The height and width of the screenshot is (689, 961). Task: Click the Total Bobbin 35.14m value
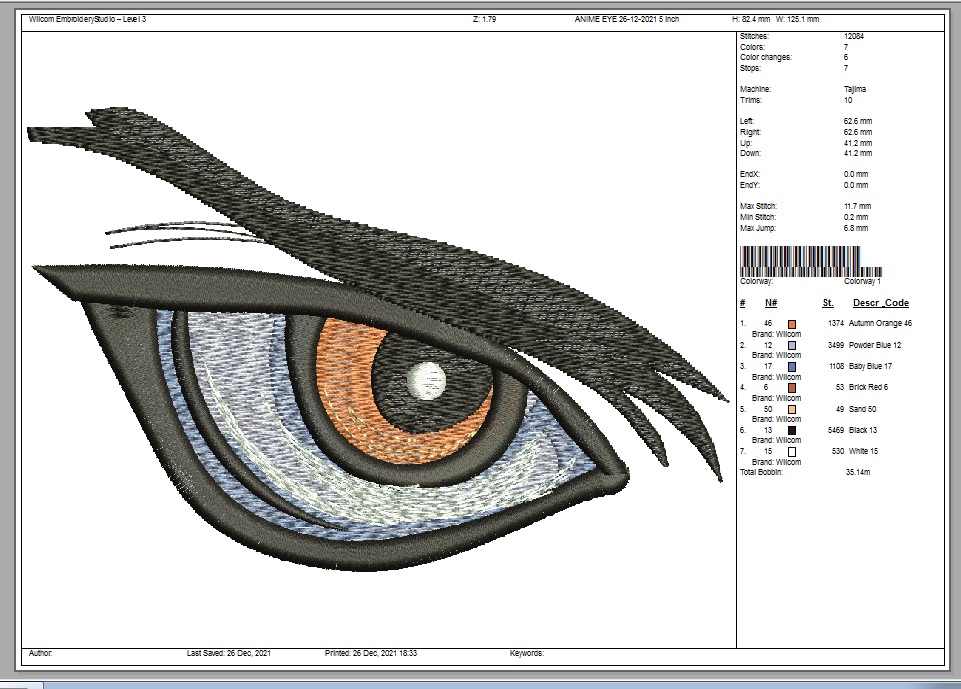(x=859, y=471)
